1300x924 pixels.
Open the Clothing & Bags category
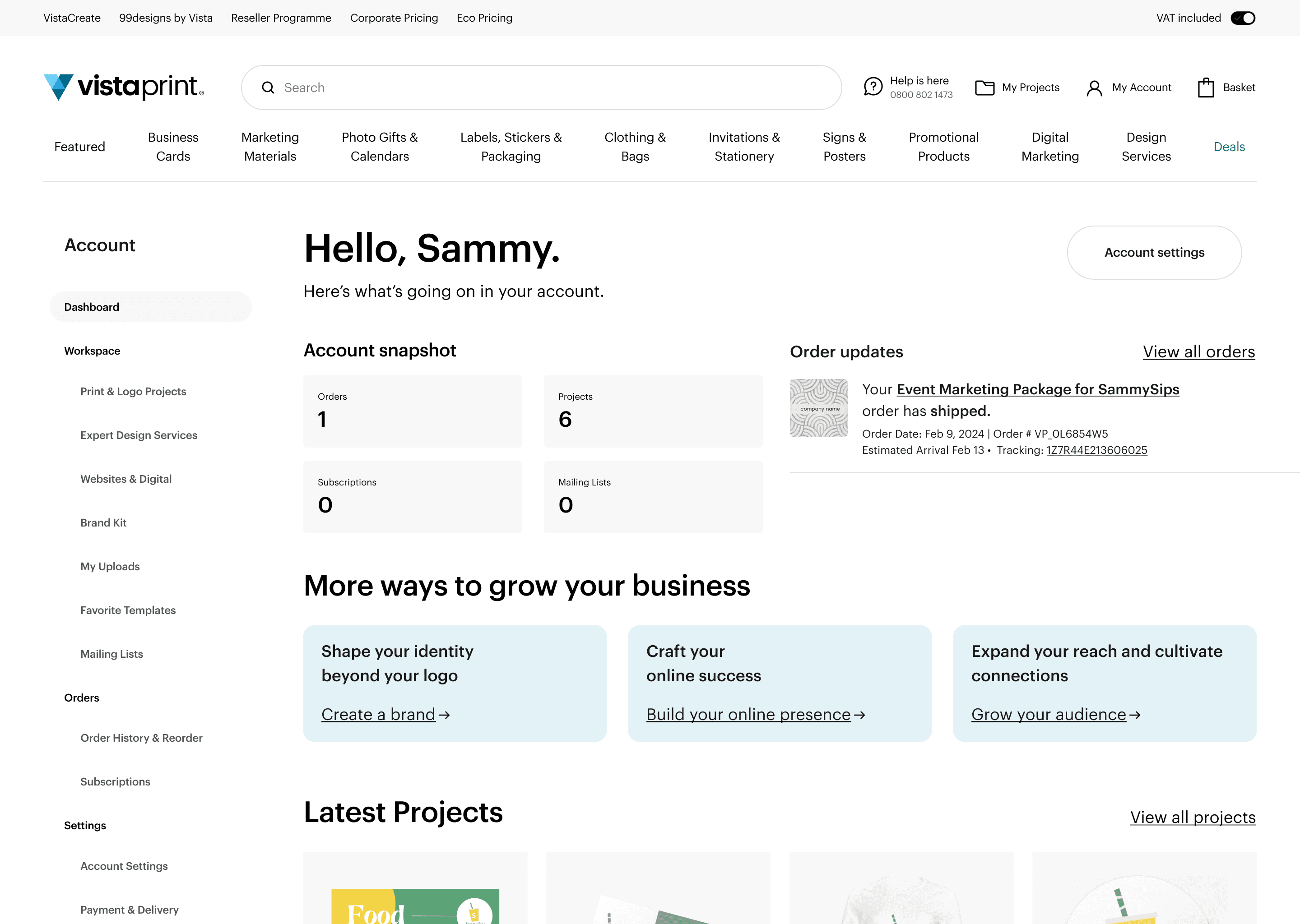tap(634, 146)
